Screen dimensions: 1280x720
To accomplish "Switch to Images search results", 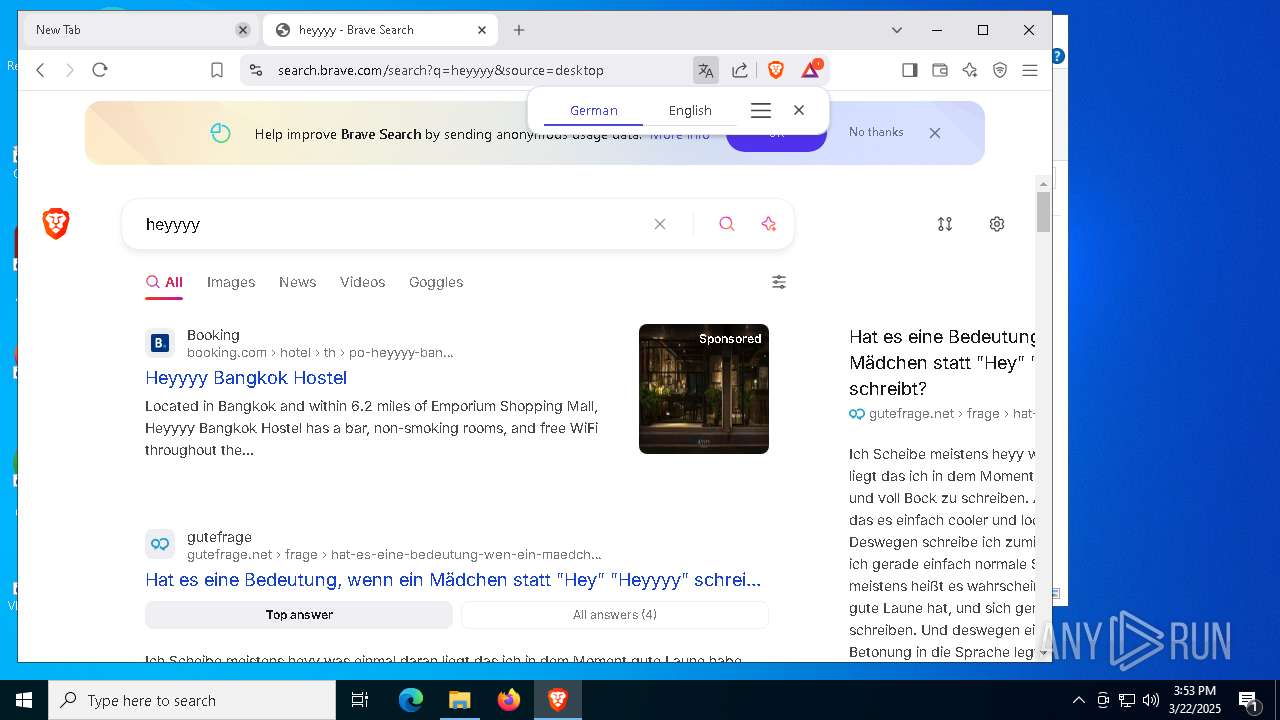I will (x=231, y=282).
